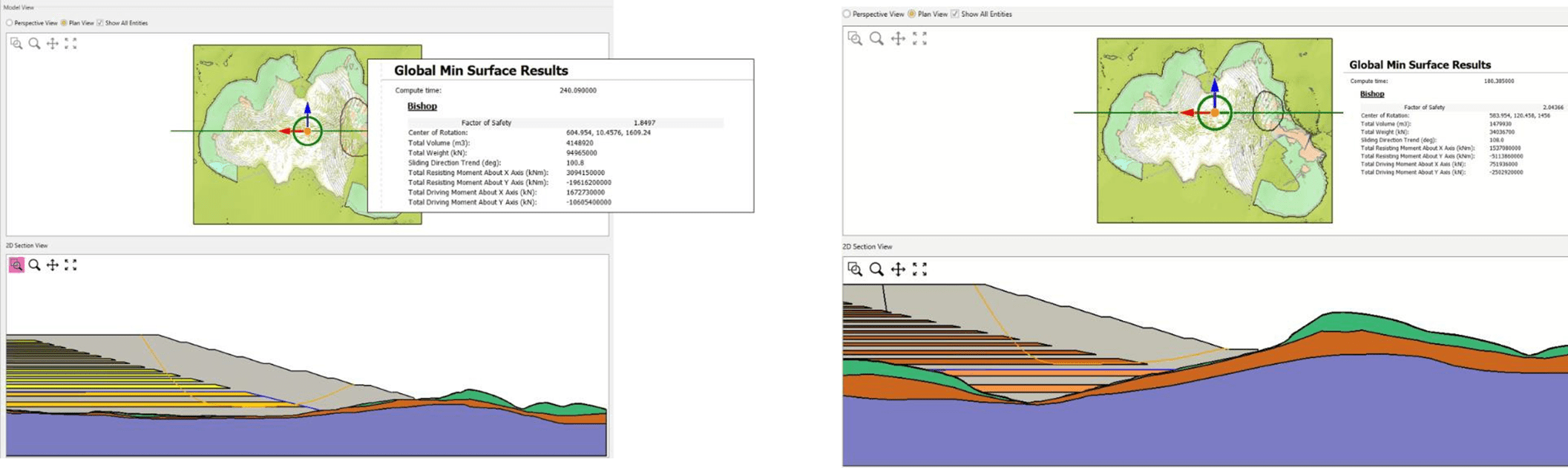Image resolution: width=1568 pixels, height=468 pixels.
Task: Click the Bishop link in right results
Action: point(1371,94)
